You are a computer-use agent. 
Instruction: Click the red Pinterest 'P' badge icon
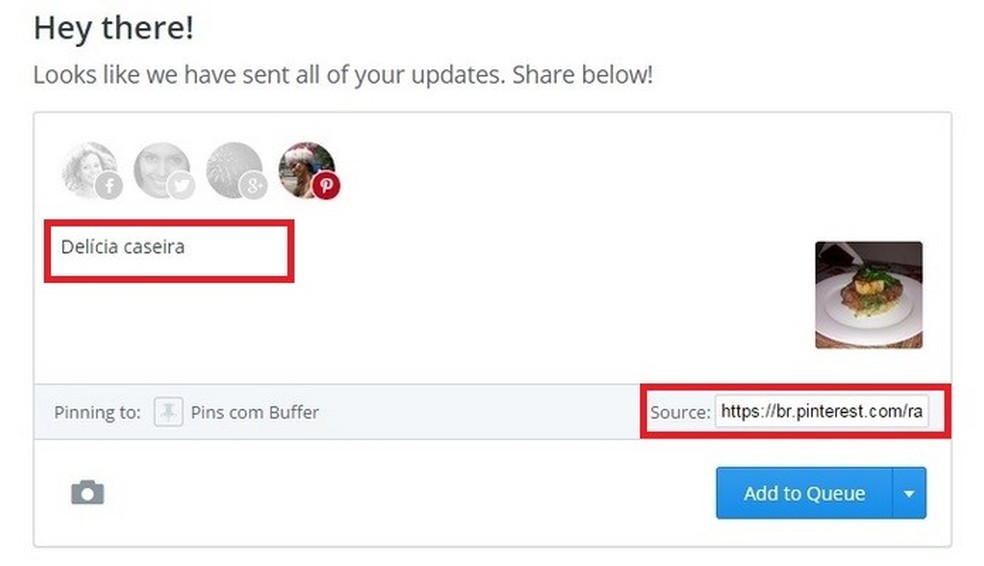[x=326, y=186]
